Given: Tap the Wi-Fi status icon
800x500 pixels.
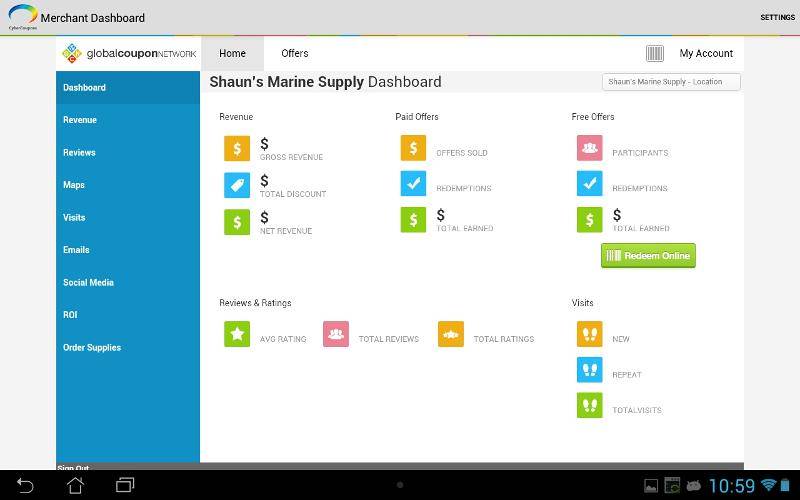Looking at the screenshot, I should point(768,485).
